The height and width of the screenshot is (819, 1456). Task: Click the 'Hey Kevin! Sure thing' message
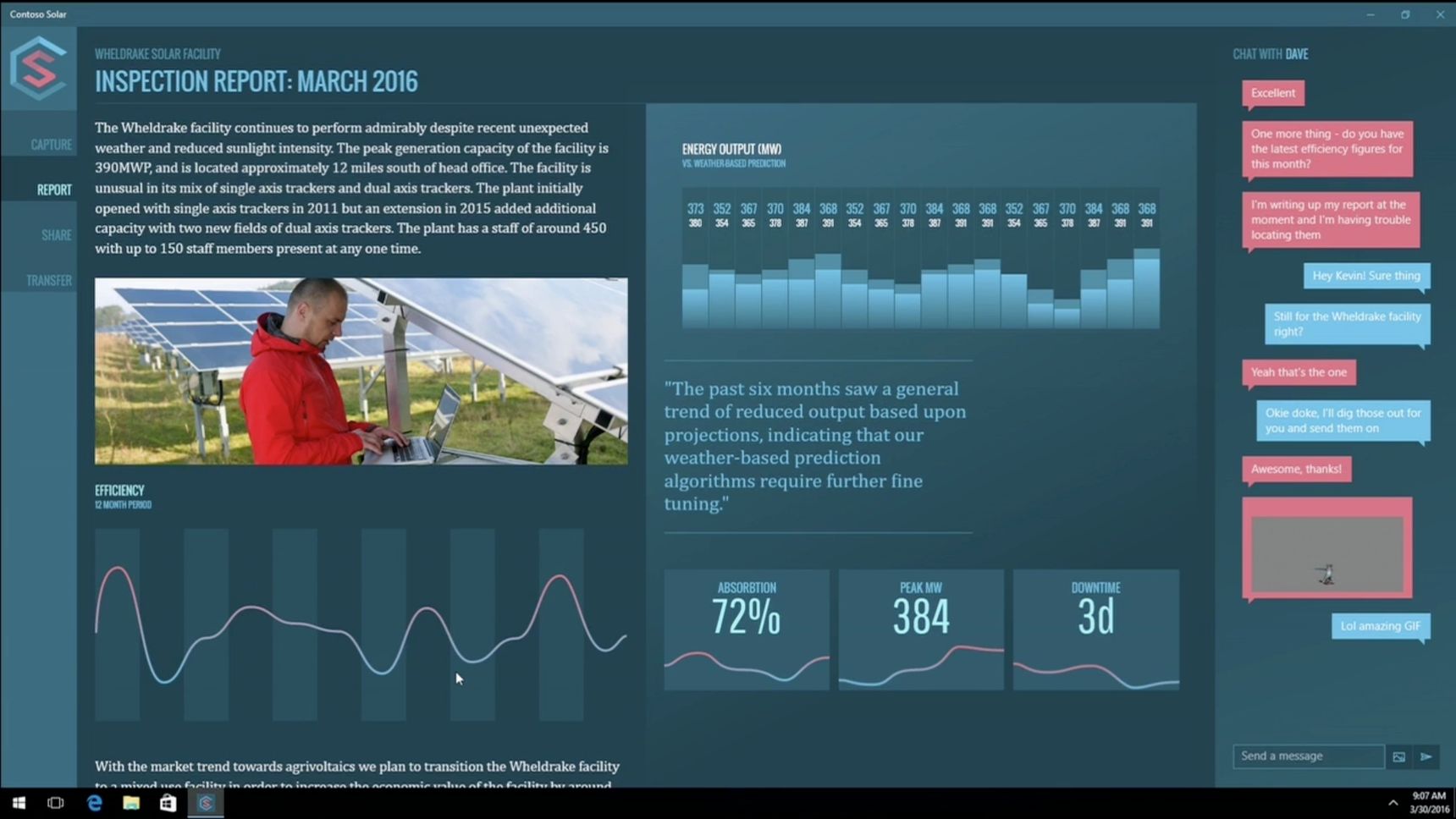point(1366,276)
